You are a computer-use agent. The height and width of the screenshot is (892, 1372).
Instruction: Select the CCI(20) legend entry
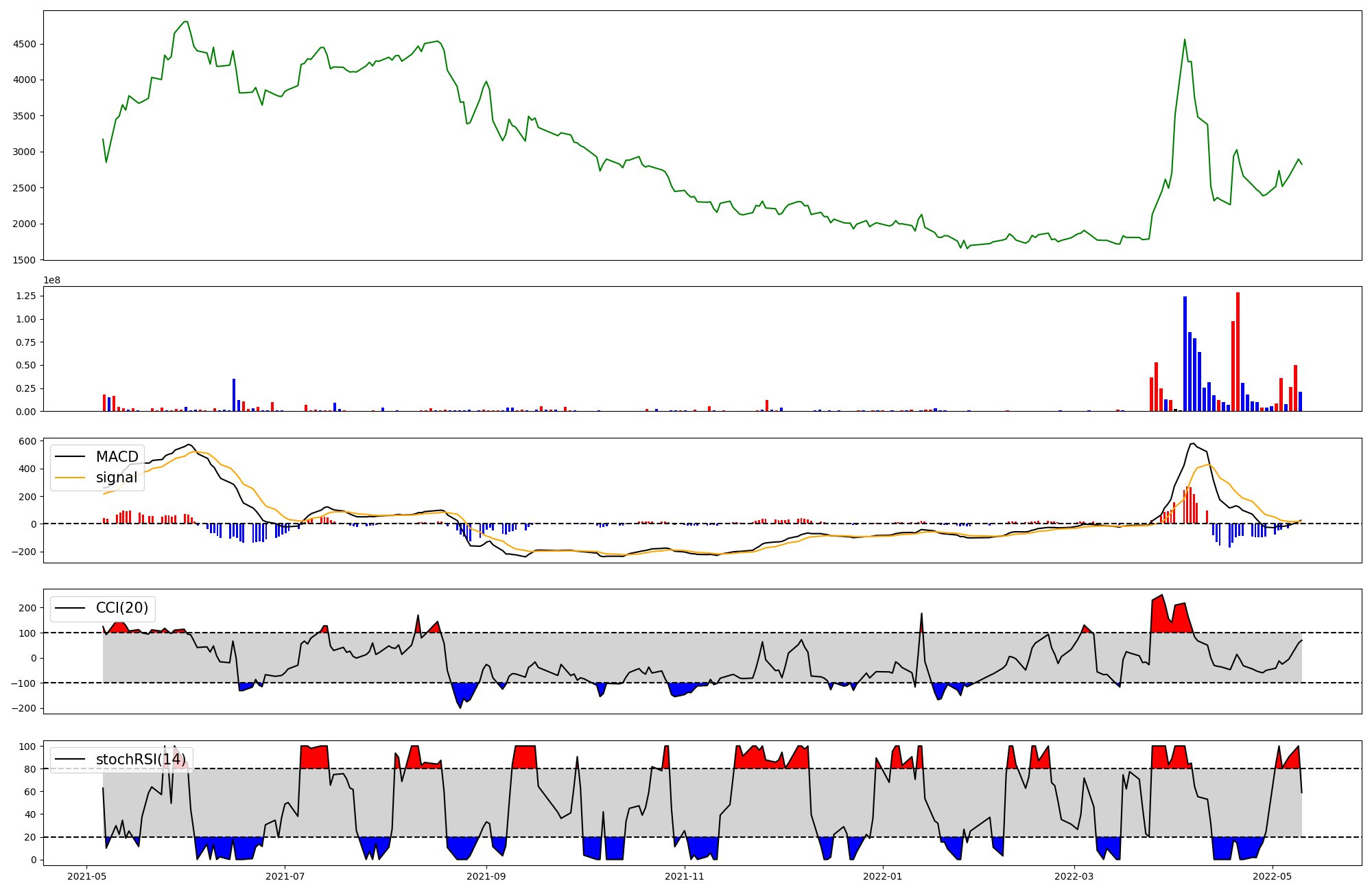pyautogui.click(x=122, y=608)
